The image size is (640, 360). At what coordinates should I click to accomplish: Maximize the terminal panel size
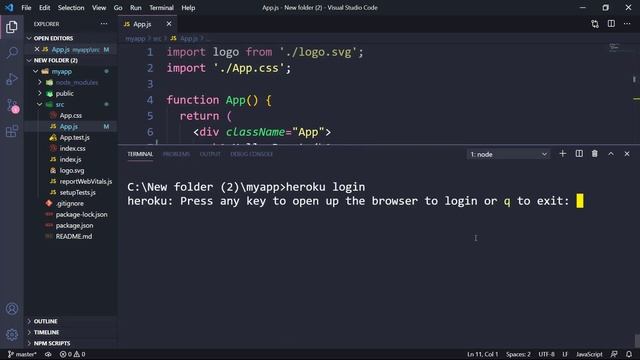[611, 153]
